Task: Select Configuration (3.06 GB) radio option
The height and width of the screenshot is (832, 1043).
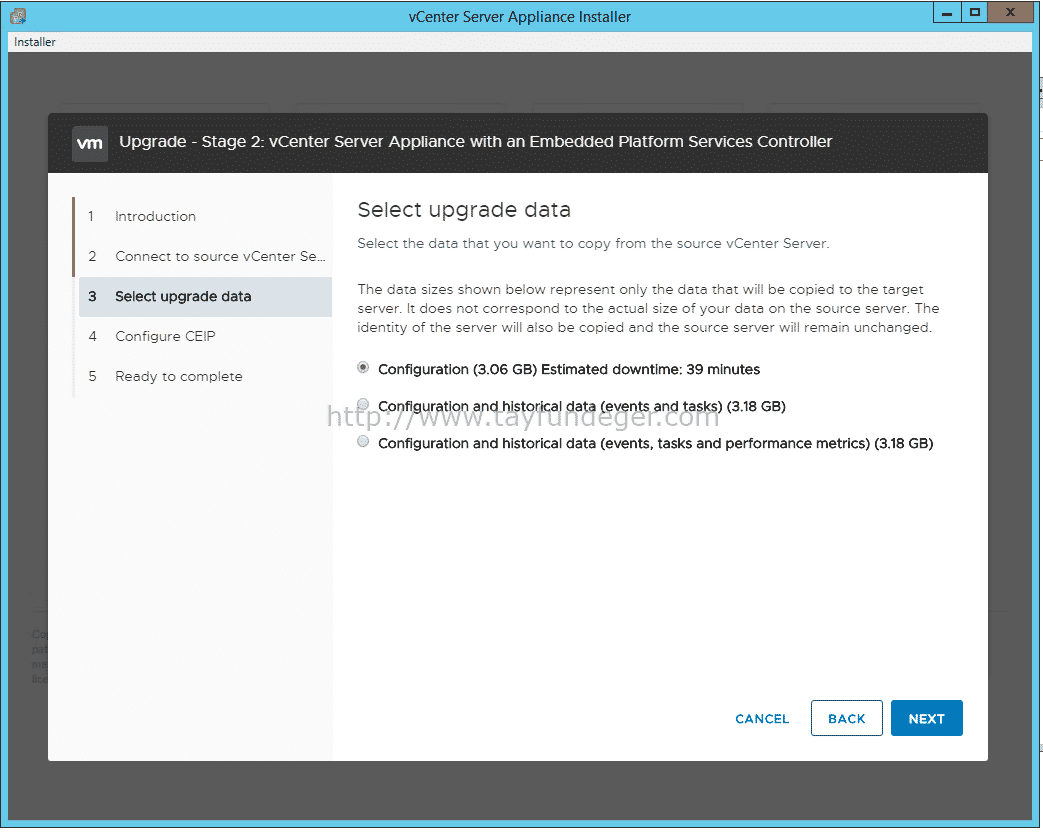Action: pyautogui.click(x=363, y=368)
